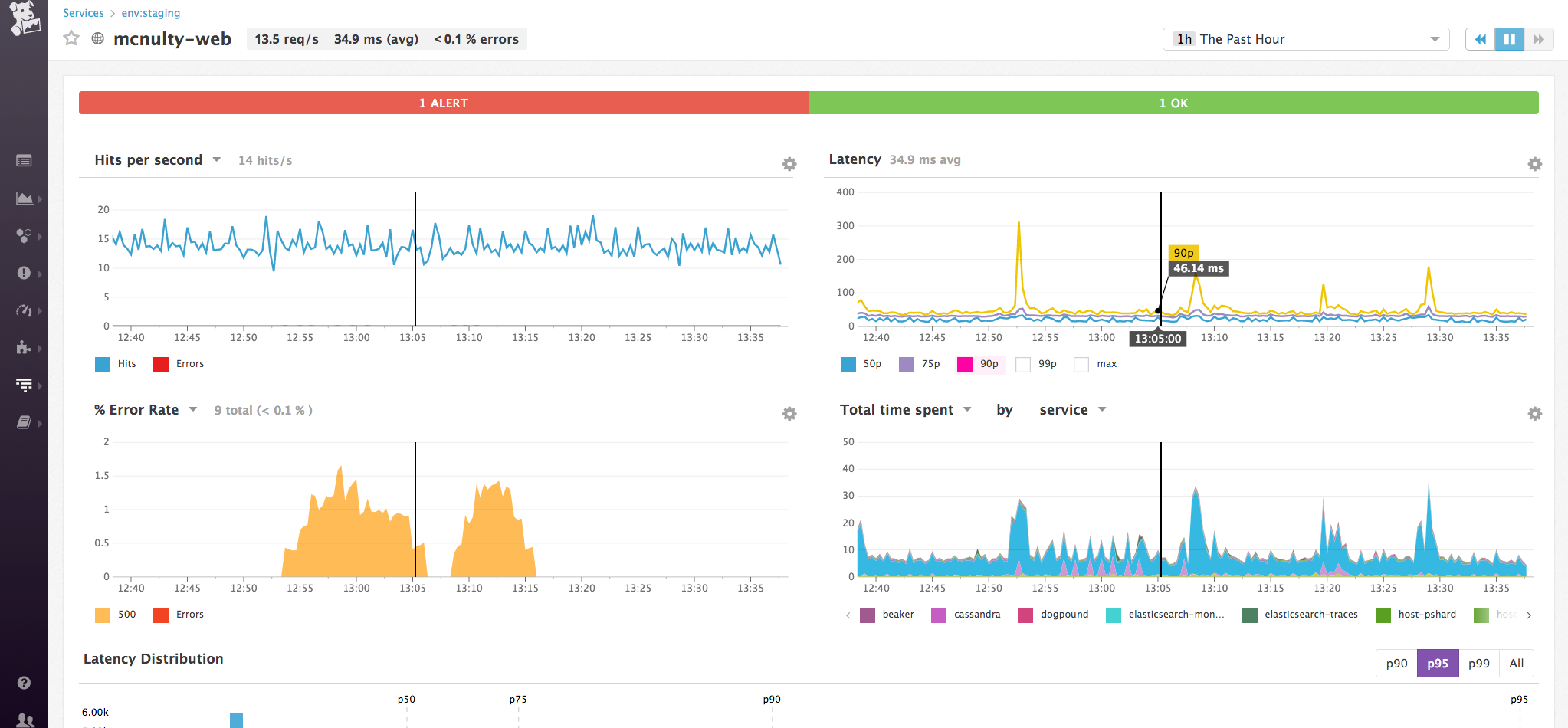The height and width of the screenshot is (728, 1568).
Task: Open Monitors via the exclamation sidebar icon
Action: pos(25,274)
